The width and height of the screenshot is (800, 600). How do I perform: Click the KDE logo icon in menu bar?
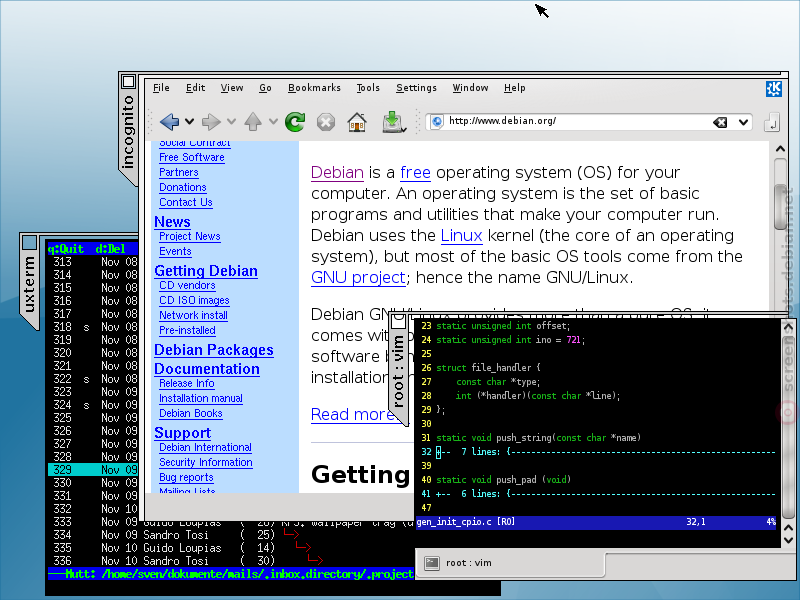click(x=773, y=88)
